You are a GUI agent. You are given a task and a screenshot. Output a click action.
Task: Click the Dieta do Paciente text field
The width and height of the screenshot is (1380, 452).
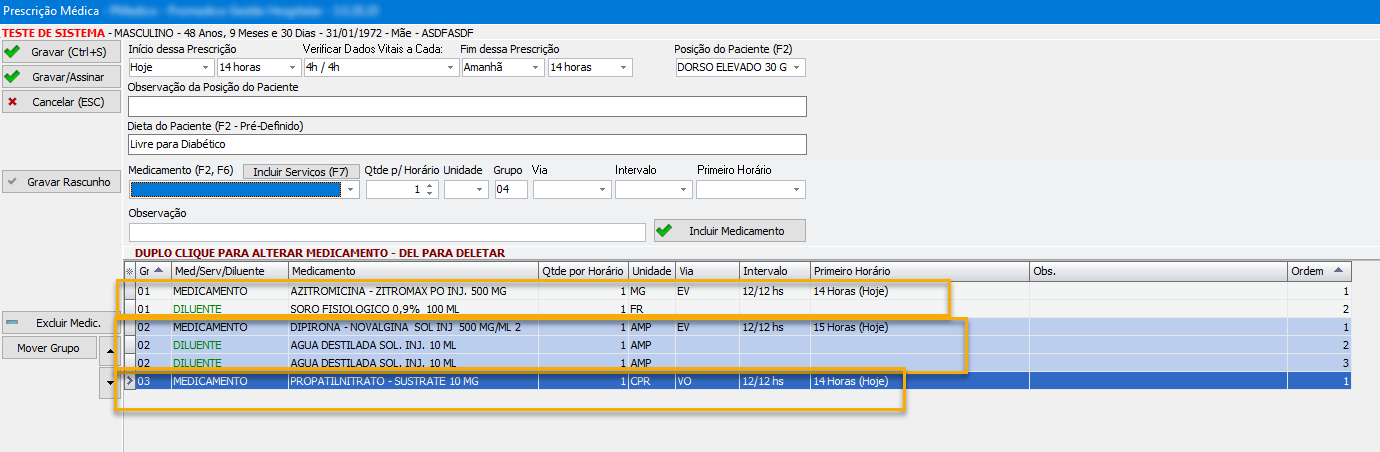467,144
